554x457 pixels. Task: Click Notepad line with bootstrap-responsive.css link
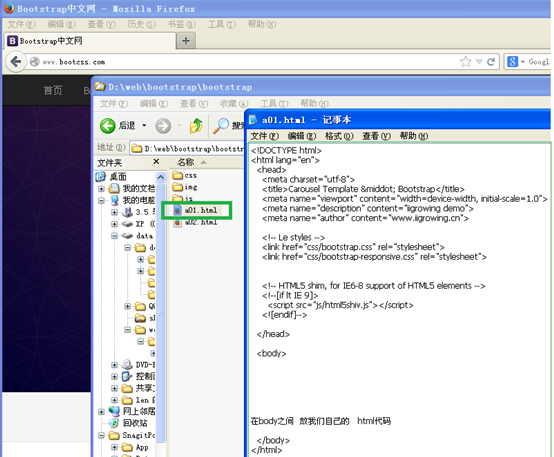(374, 257)
